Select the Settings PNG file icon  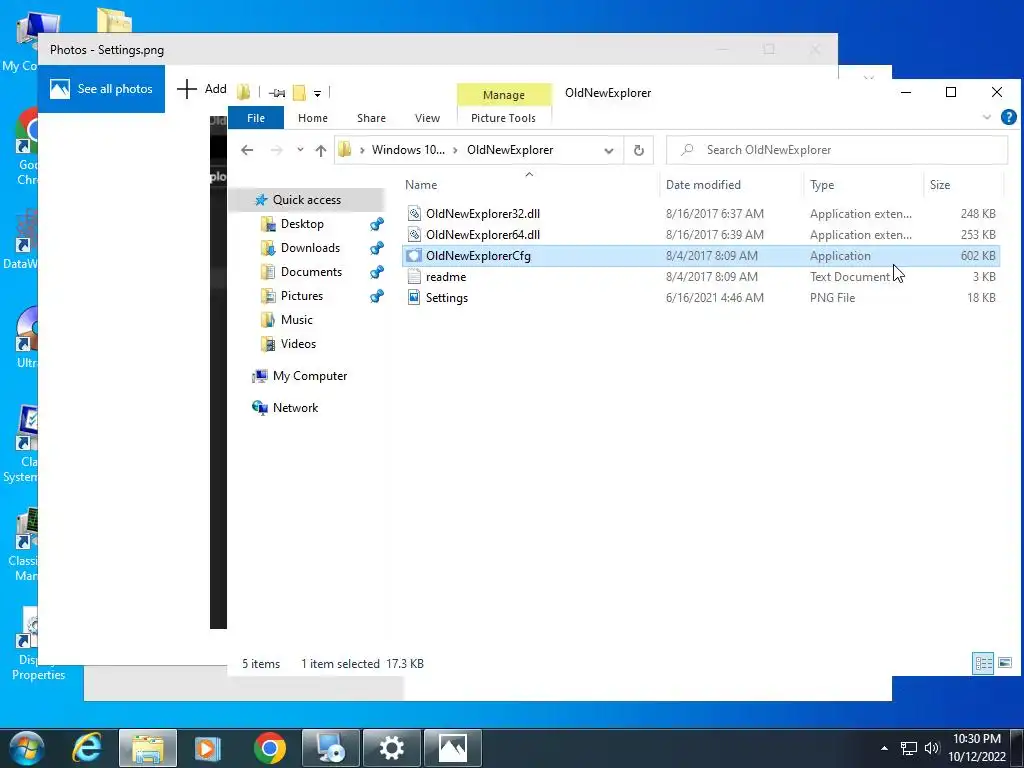[413, 297]
